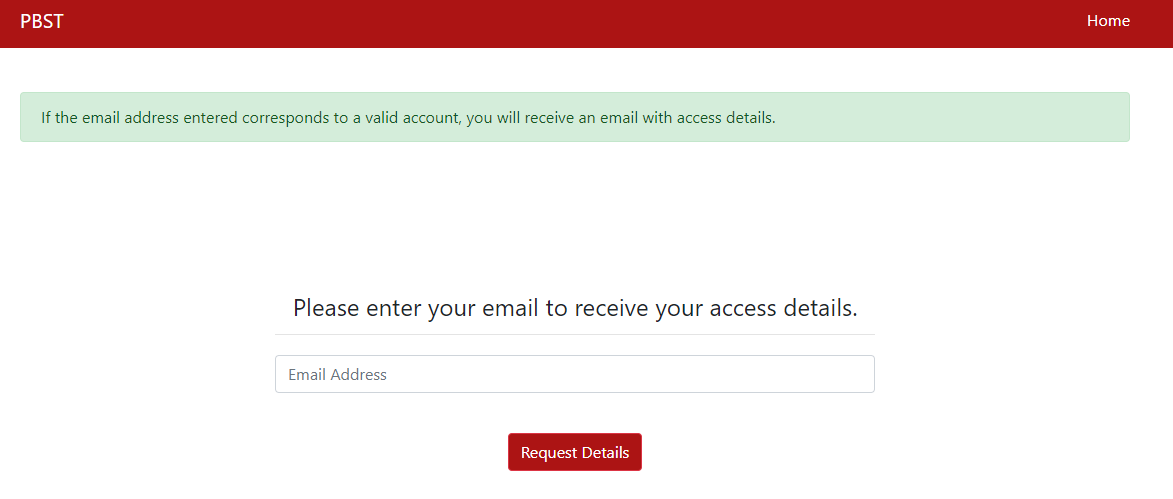Screen dimensions: 1173x499
Task: Submit form using red Request Details button
Action: click(574, 452)
